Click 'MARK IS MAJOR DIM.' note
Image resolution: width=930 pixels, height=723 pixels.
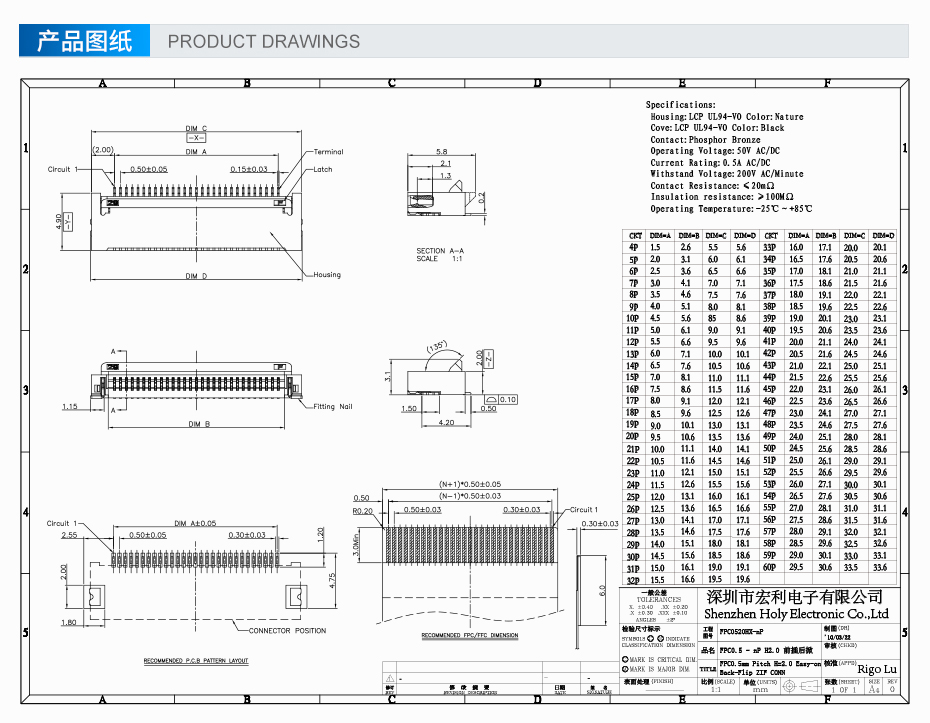tap(660, 669)
